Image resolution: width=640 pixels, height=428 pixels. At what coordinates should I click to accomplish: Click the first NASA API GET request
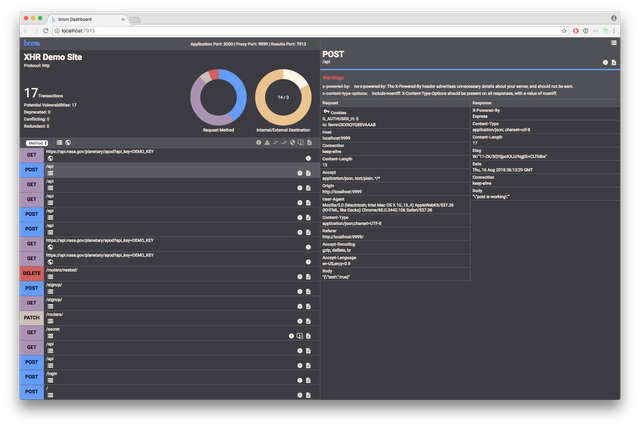[170, 155]
